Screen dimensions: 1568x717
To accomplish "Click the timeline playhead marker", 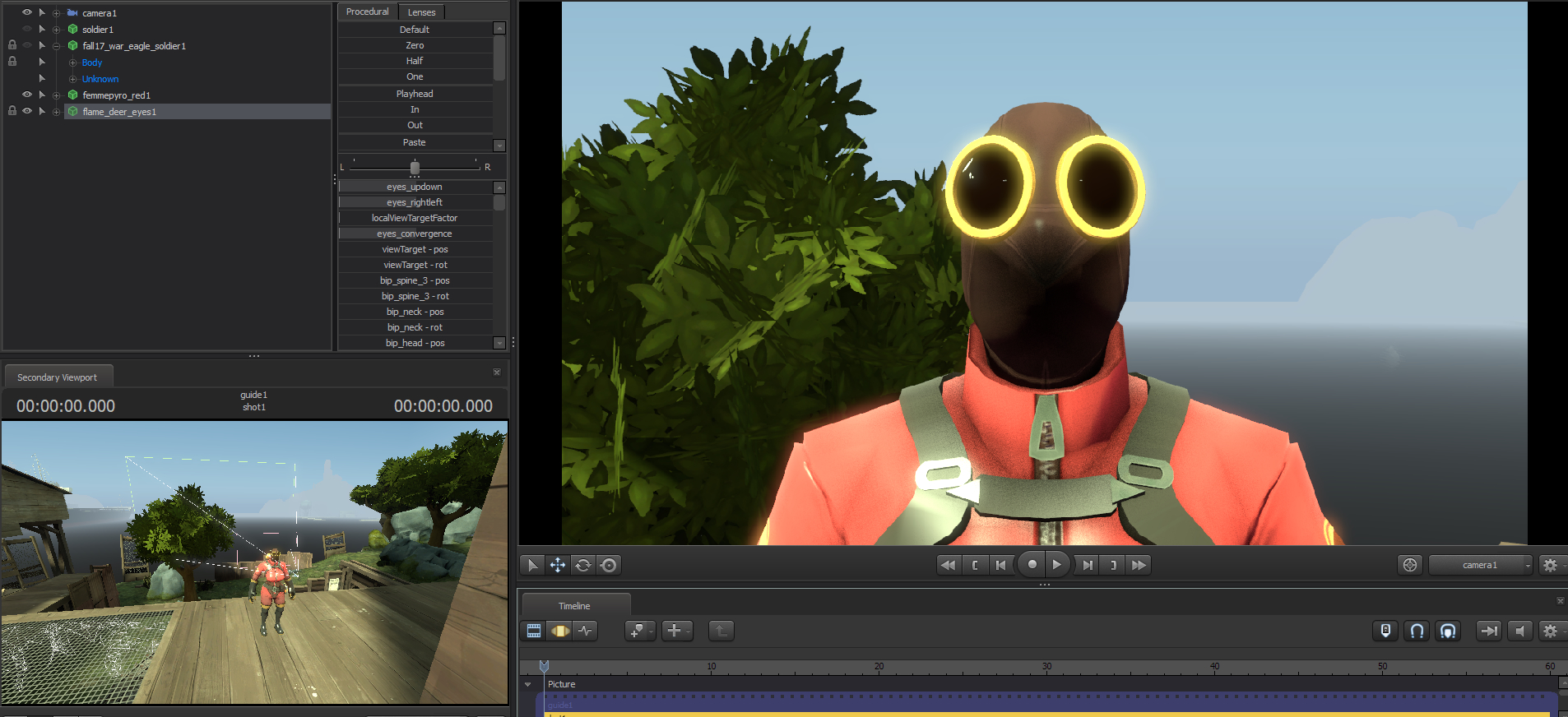I will click(544, 665).
